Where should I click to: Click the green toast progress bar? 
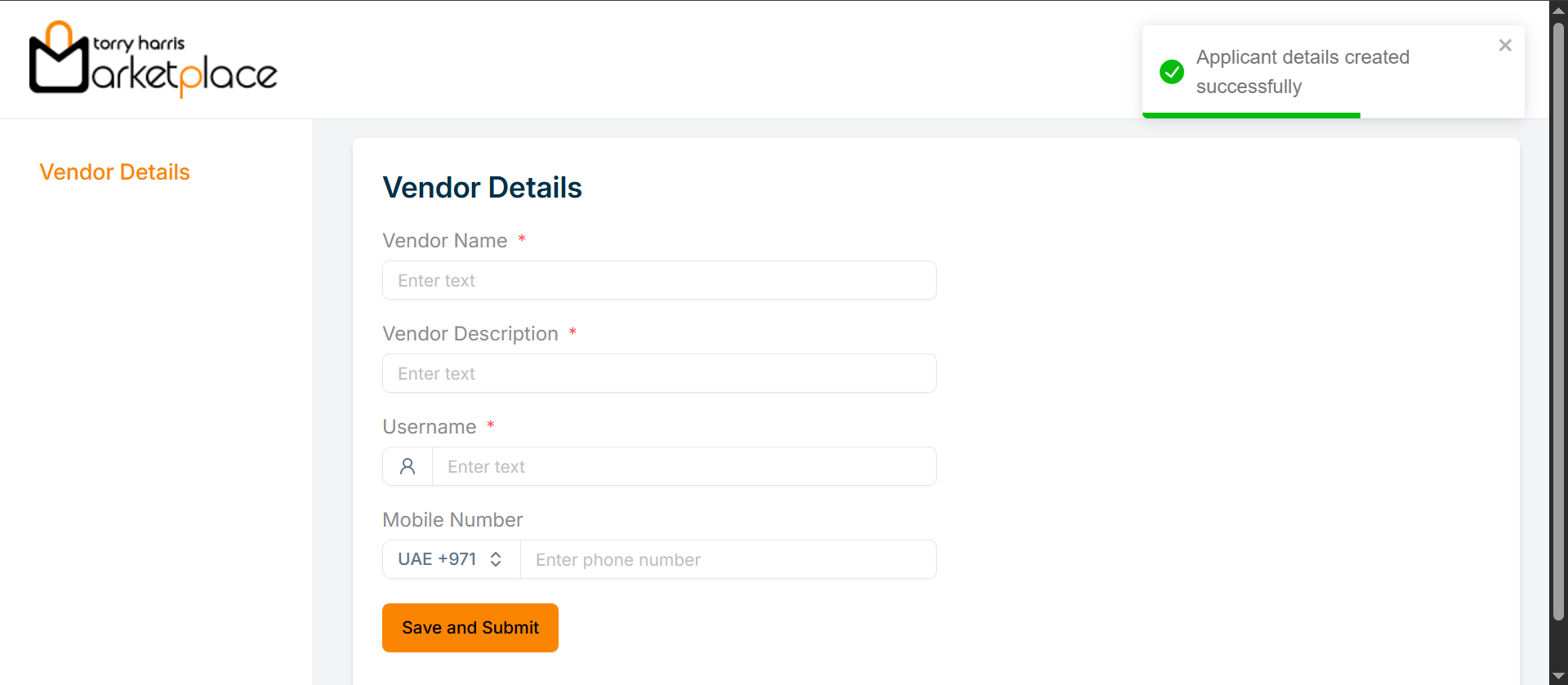[x=1251, y=115]
